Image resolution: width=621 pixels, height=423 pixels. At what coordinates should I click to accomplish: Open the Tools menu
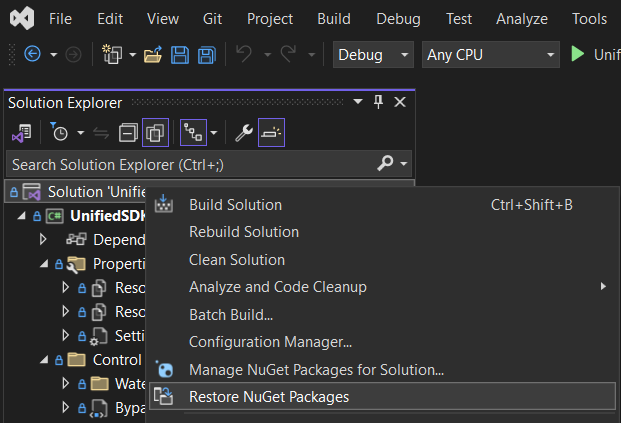[589, 19]
